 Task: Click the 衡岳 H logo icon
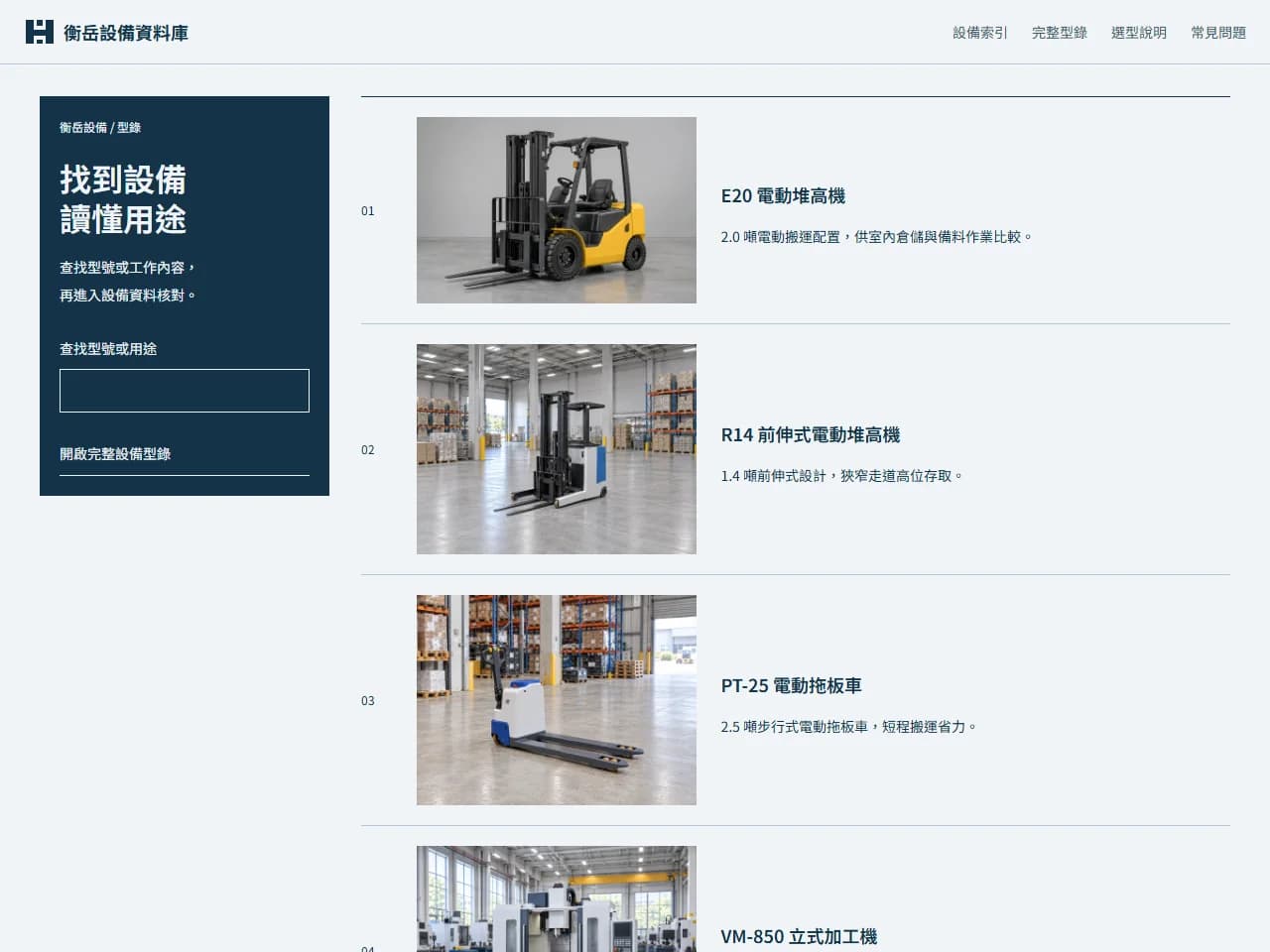(40, 32)
